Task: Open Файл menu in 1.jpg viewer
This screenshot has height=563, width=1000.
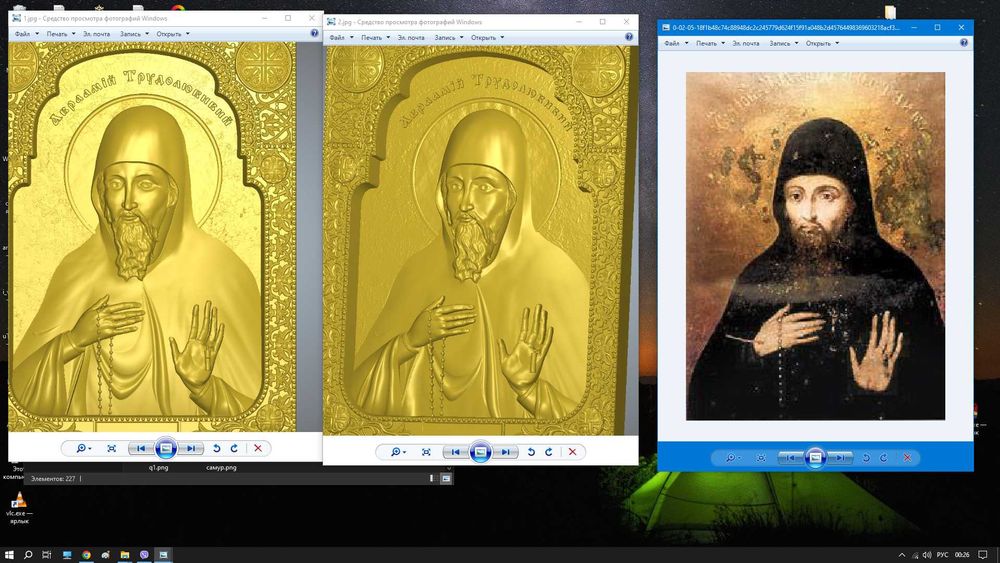Action: (x=26, y=34)
